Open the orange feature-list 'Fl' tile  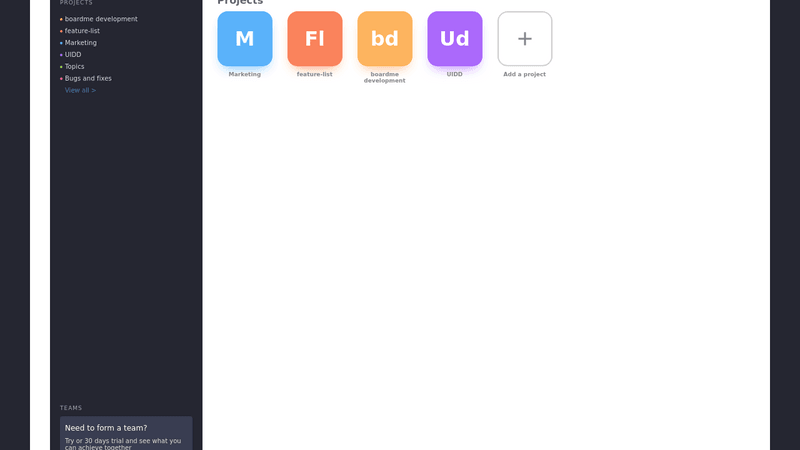314,39
